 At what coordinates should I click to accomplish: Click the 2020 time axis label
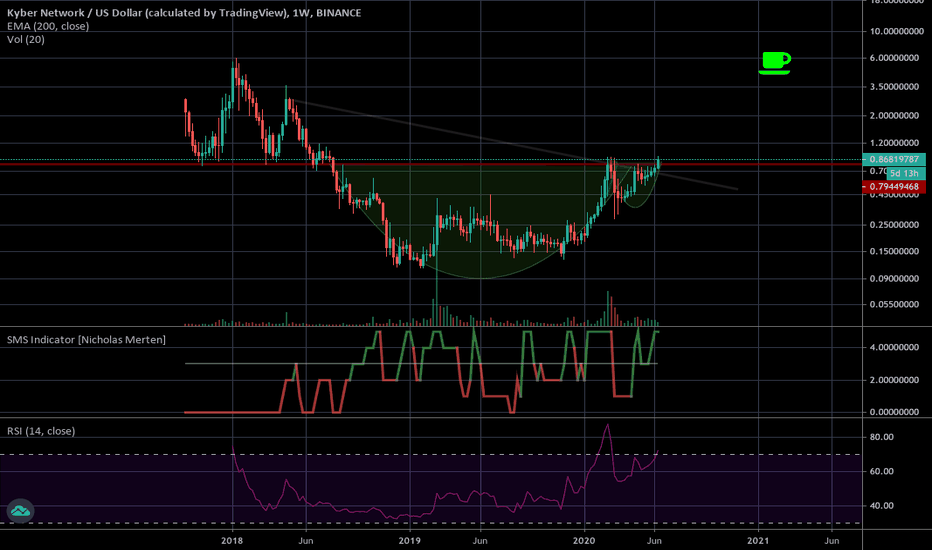[584, 540]
